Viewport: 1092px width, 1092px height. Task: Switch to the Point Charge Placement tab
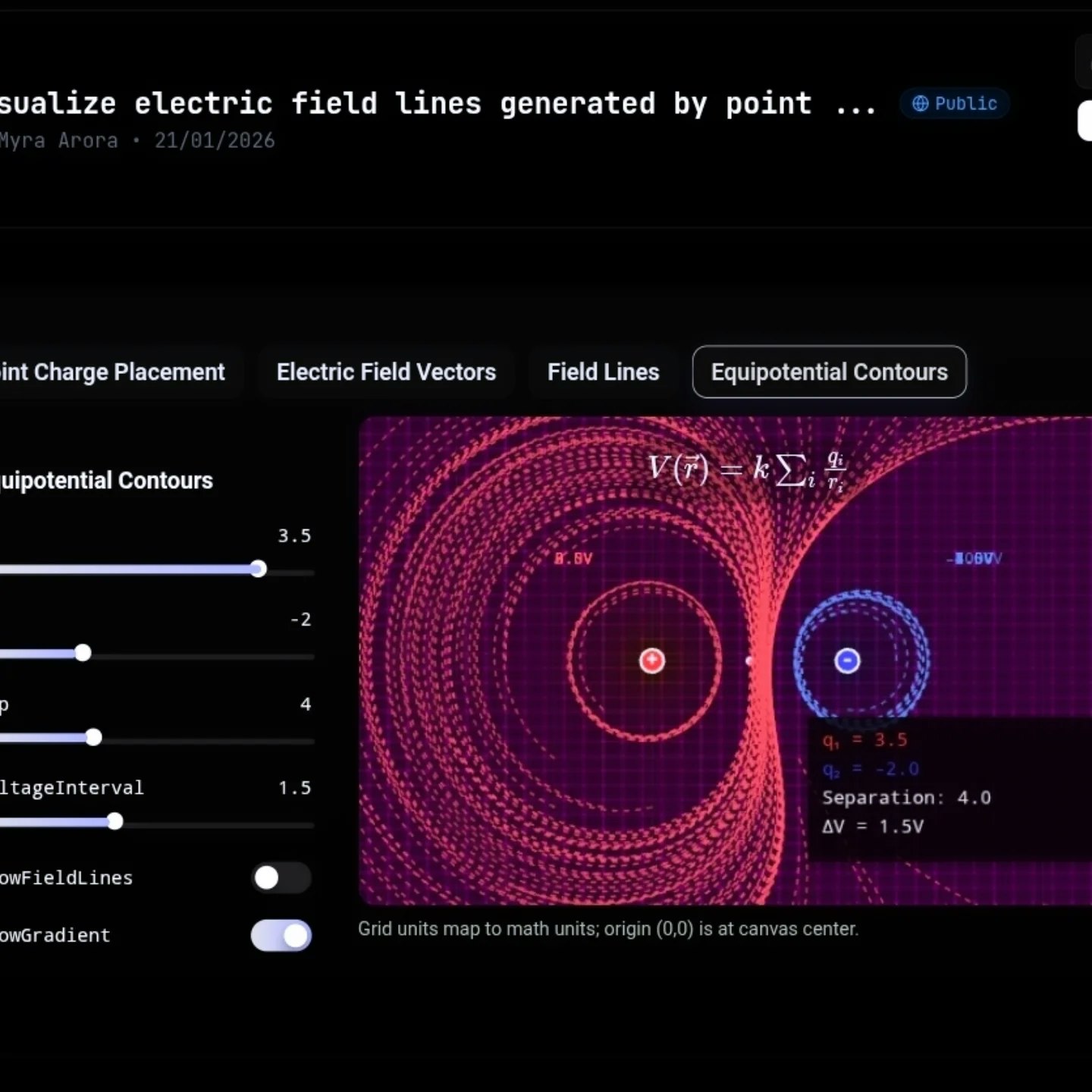click(112, 372)
